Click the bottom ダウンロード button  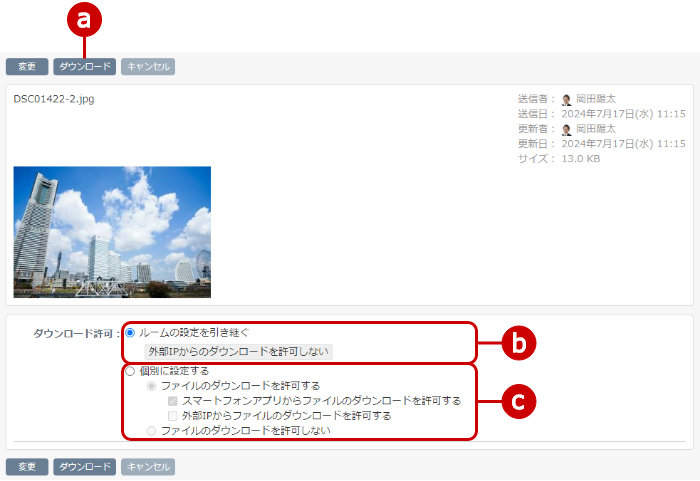click(84, 467)
